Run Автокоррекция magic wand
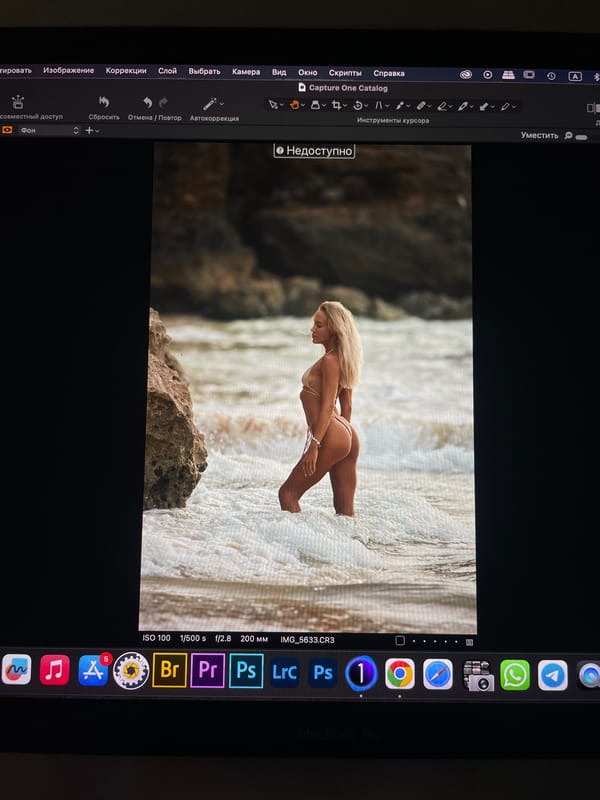The height and width of the screenshot is (800, 600). (210, 104)
